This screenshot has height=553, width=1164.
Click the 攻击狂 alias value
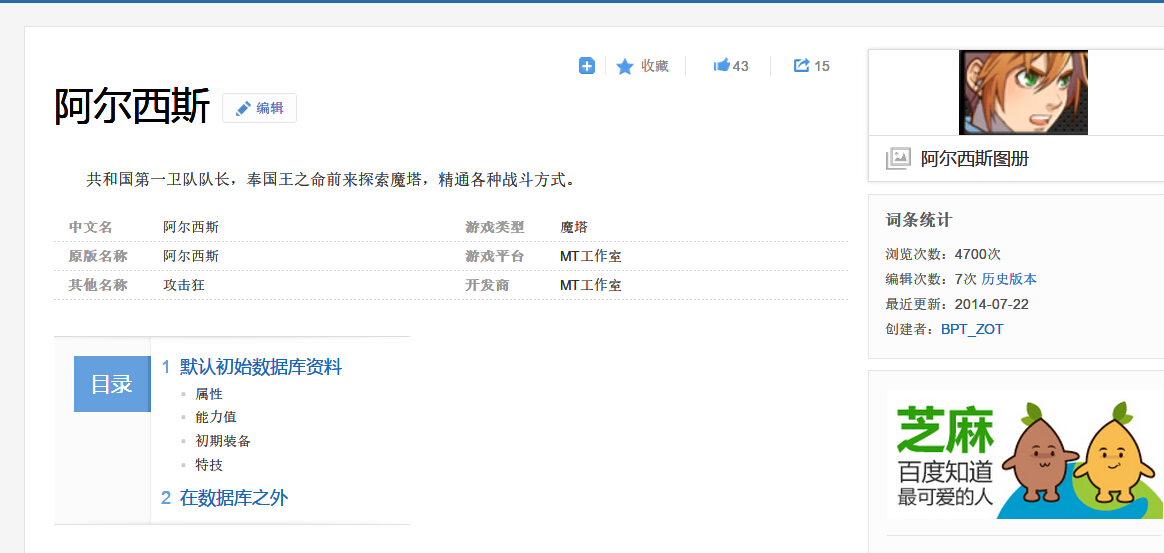pos(183,285)
